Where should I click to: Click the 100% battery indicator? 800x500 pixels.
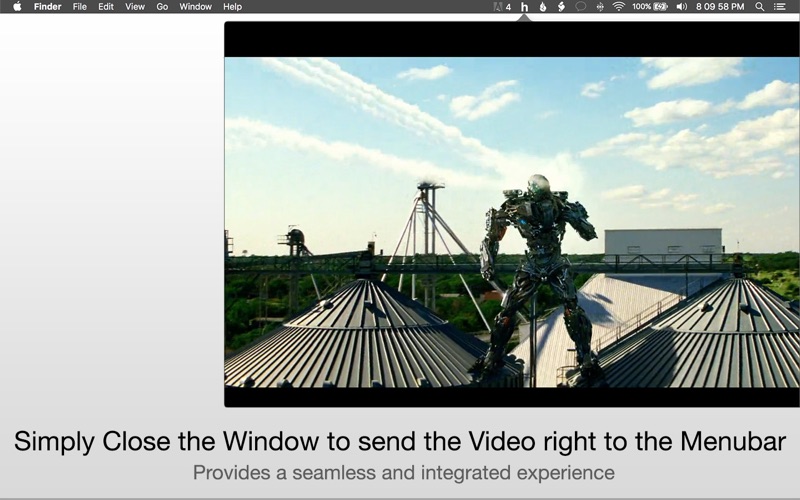(x=649, y=7)
